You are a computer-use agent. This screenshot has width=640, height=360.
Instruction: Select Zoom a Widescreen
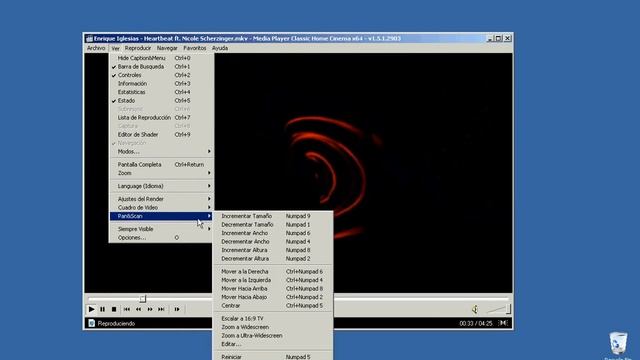coord(273,327)
